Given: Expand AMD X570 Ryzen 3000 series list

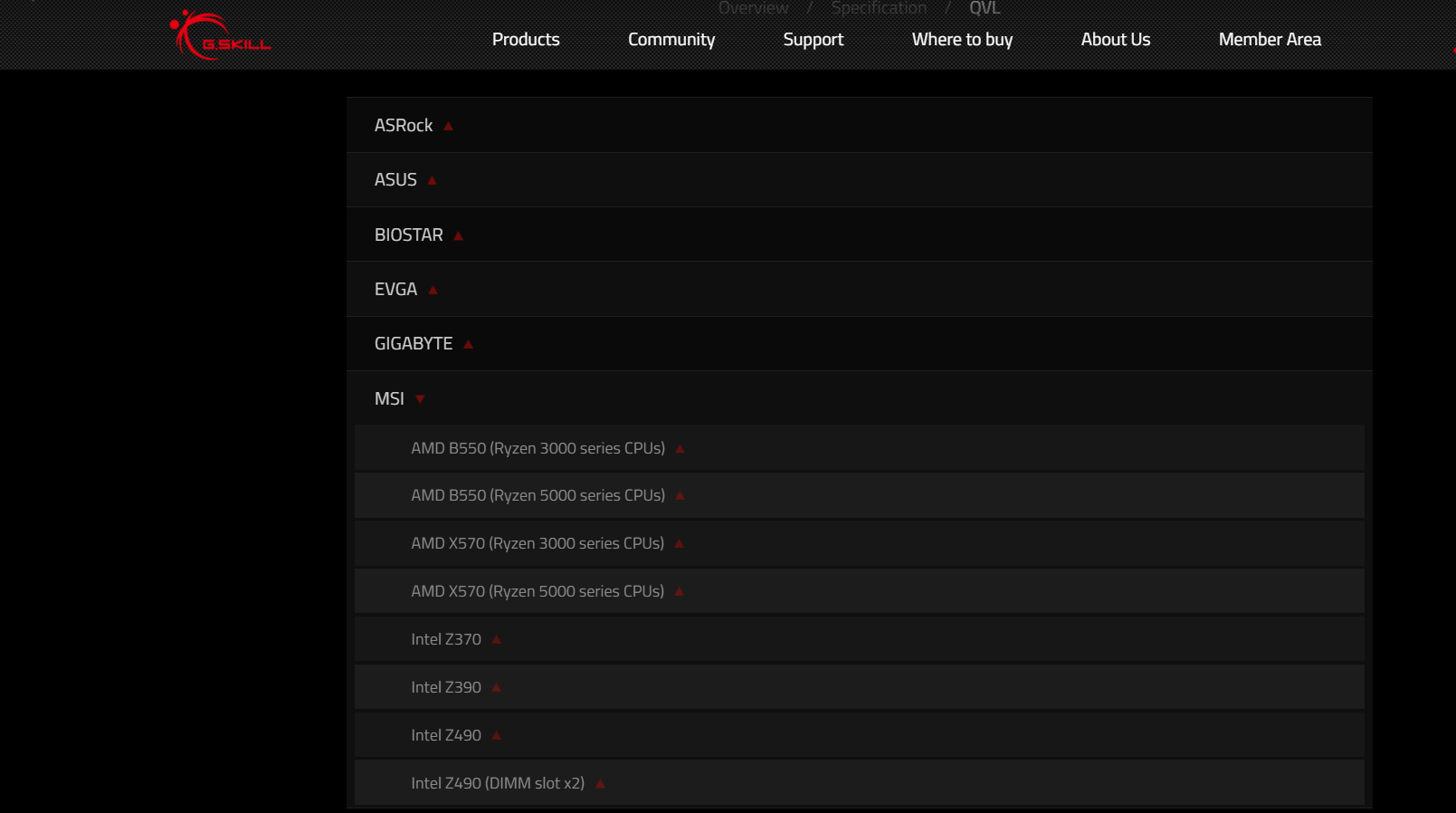Looking at the screenshot, I should pos(859,543).
